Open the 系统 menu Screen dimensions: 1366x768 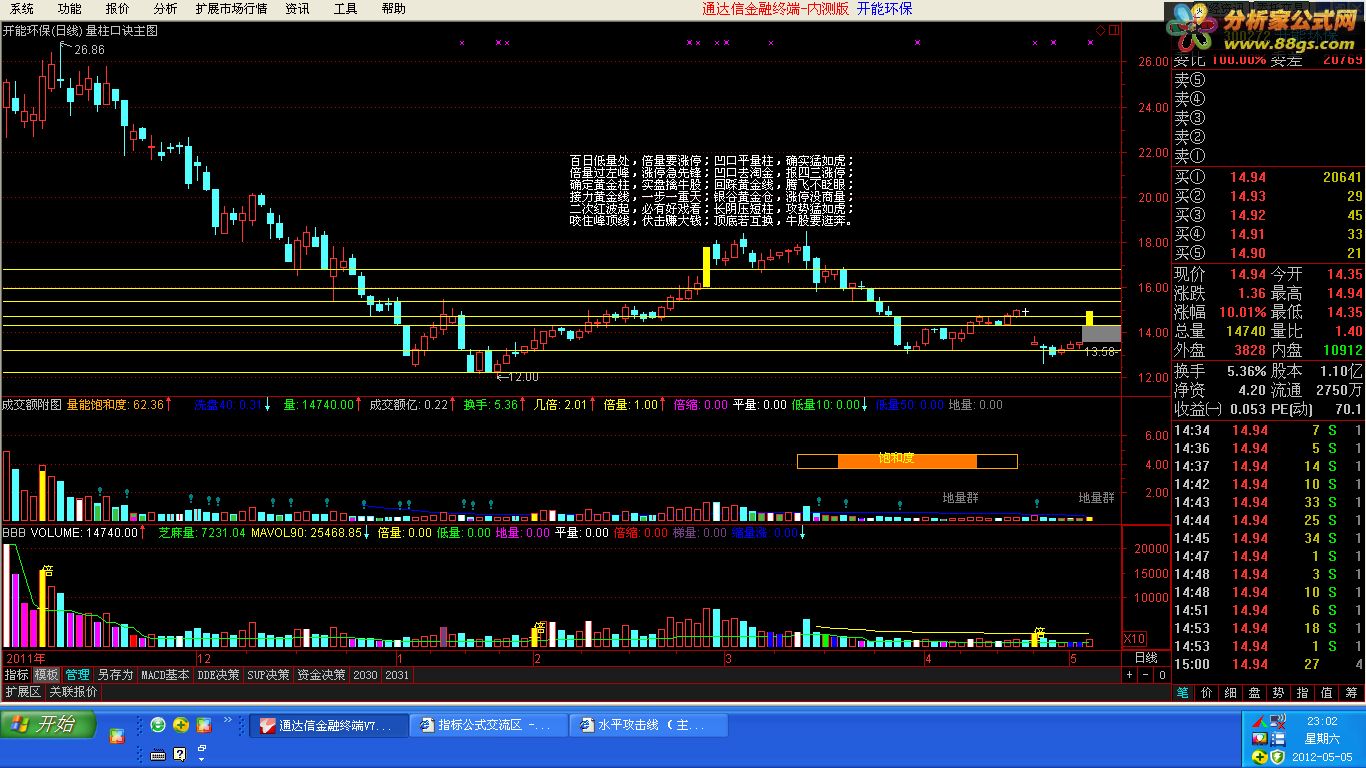pyautogui.click(x=22, y=9)
